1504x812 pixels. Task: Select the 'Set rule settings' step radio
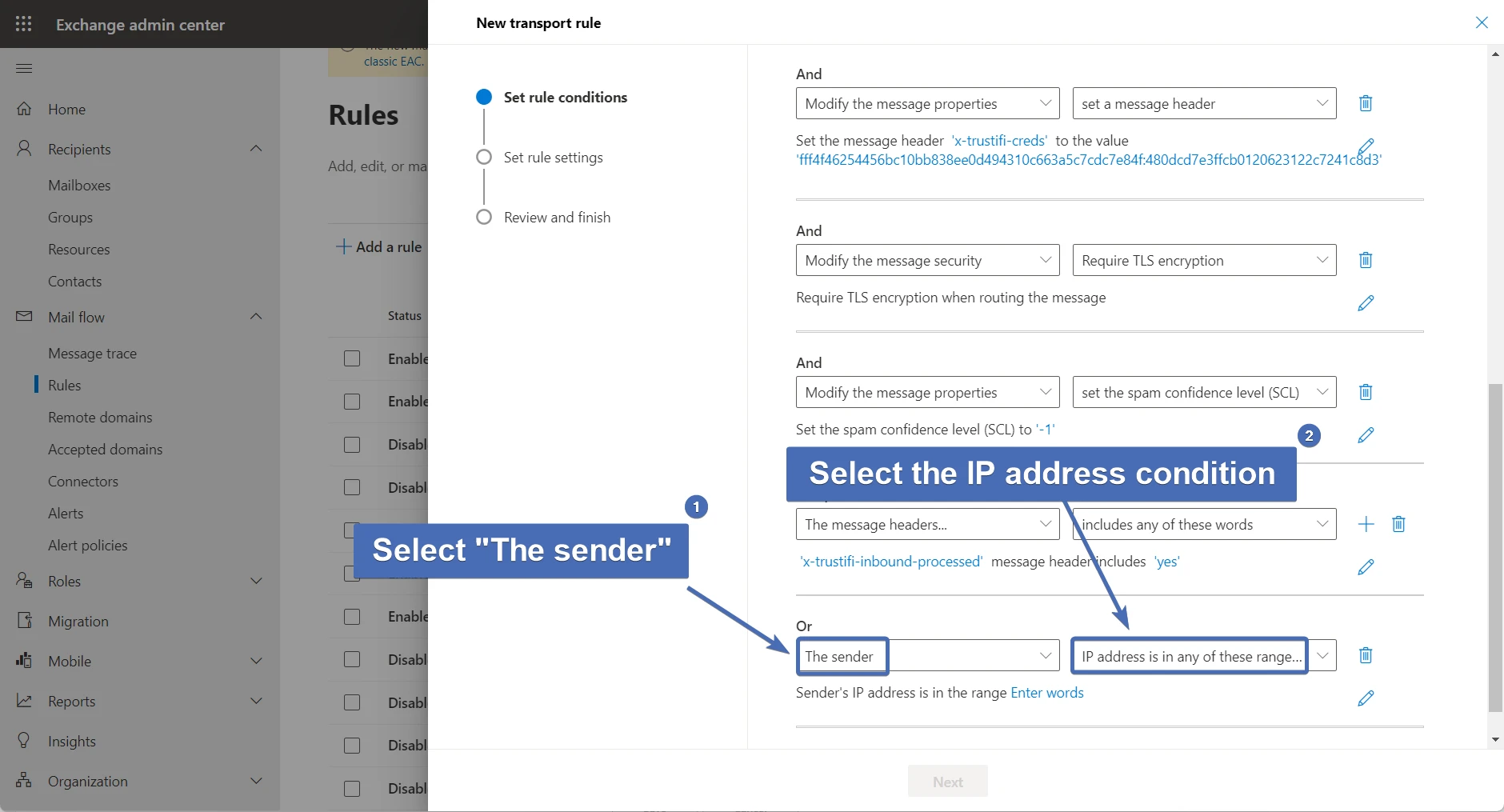(x=484, y=158)
